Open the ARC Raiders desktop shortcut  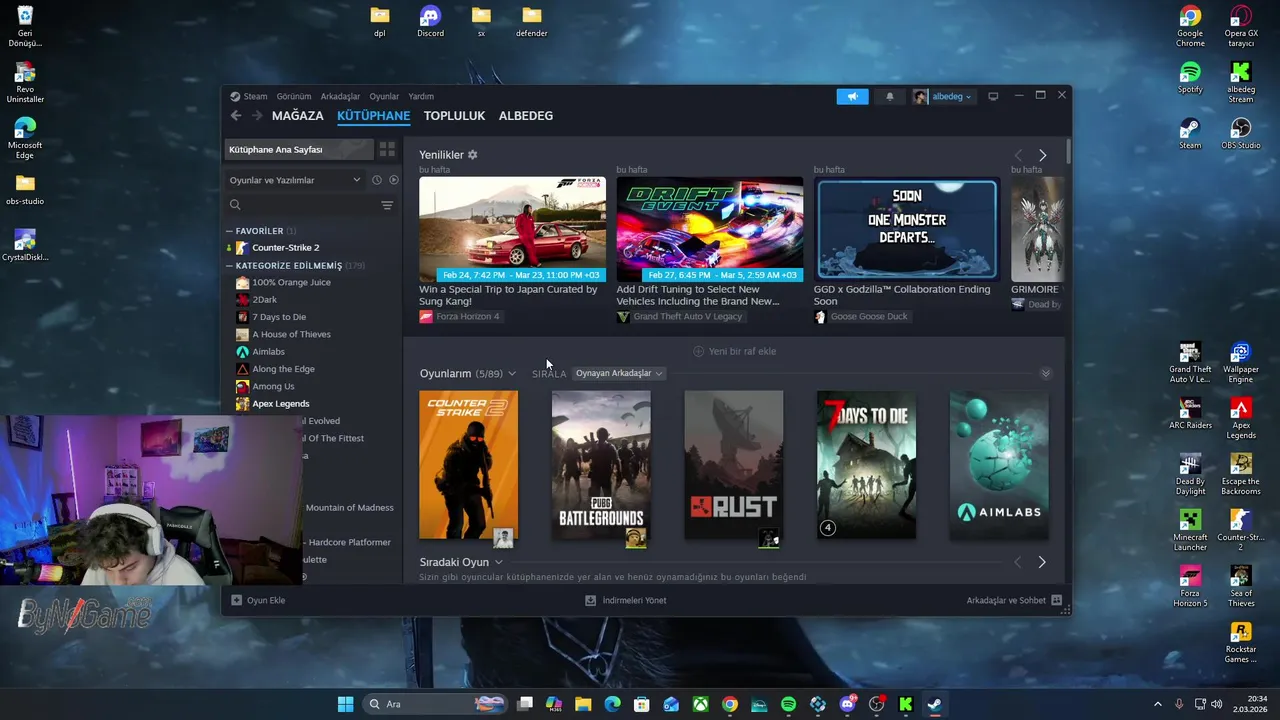point(1190,413)
